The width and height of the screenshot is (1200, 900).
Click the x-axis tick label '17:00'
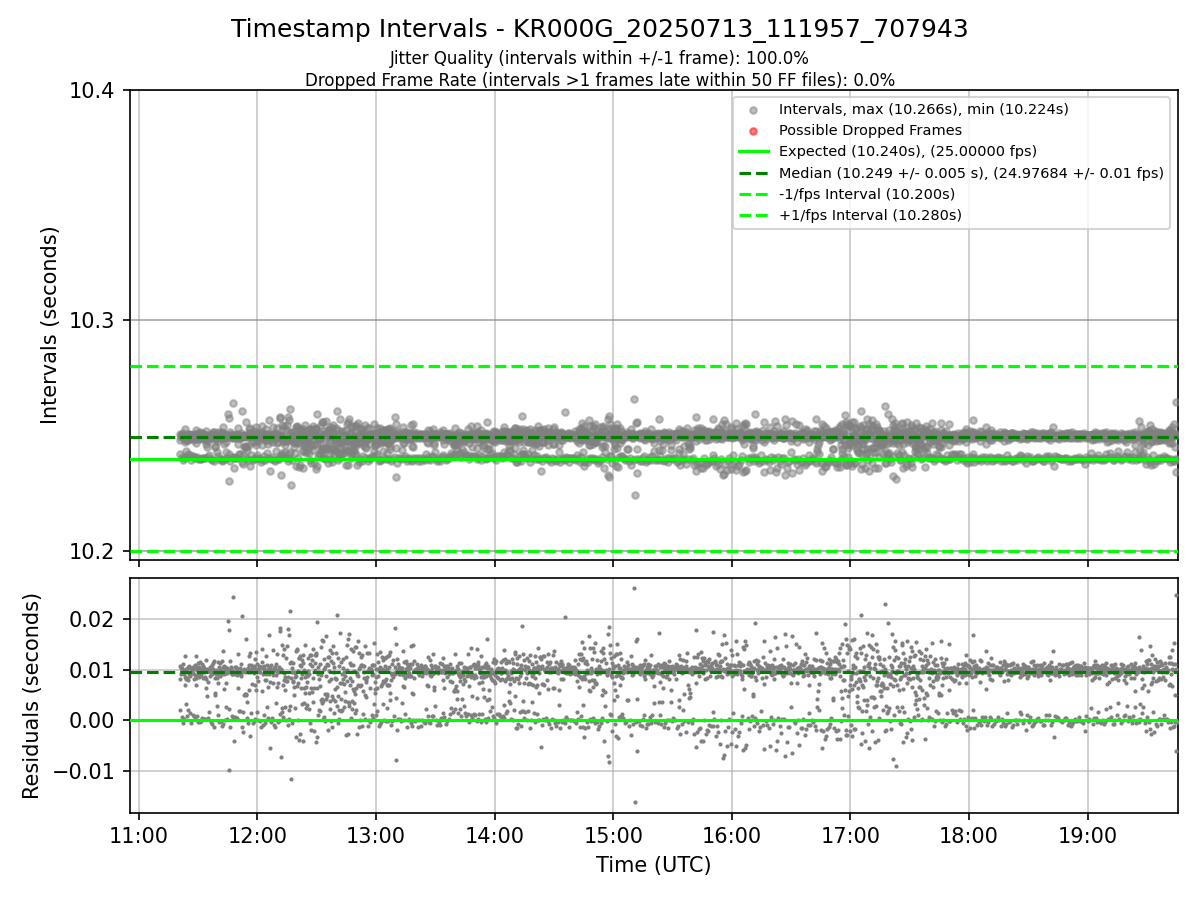coord(850,835)
